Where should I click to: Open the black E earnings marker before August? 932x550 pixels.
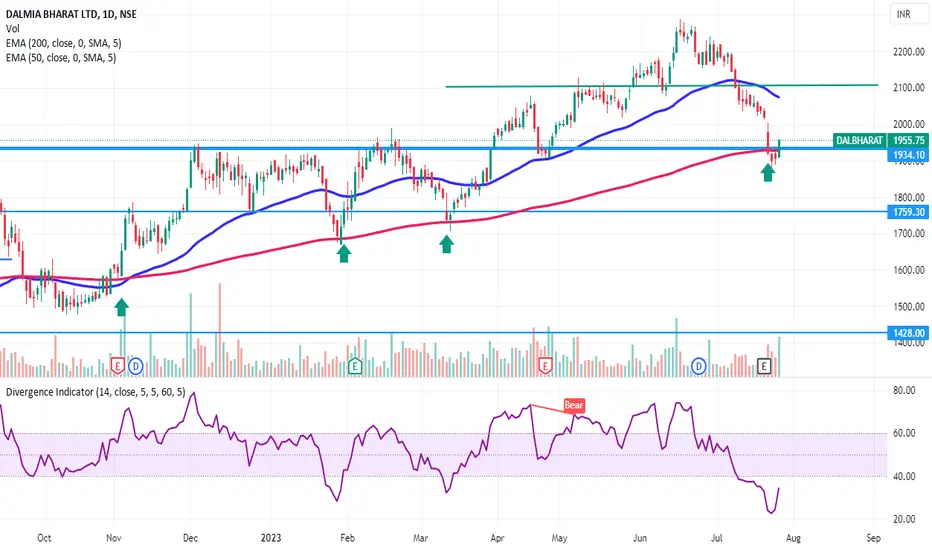(x=764, y=366)
